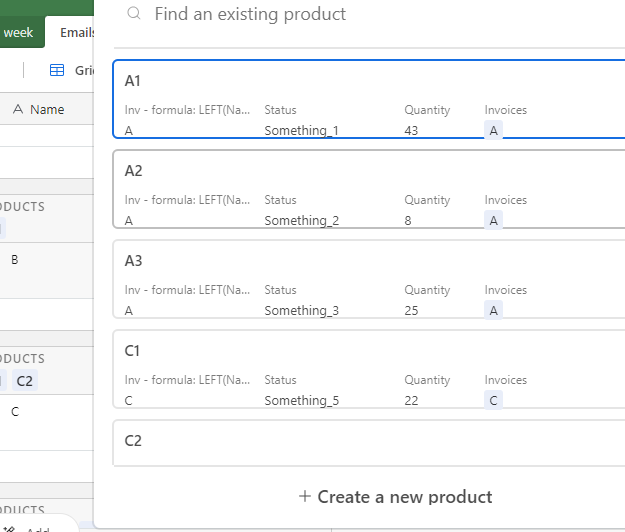Open the Grid view icon
Image resolution: width=625 pixels, height=532 pixels.
57,70
